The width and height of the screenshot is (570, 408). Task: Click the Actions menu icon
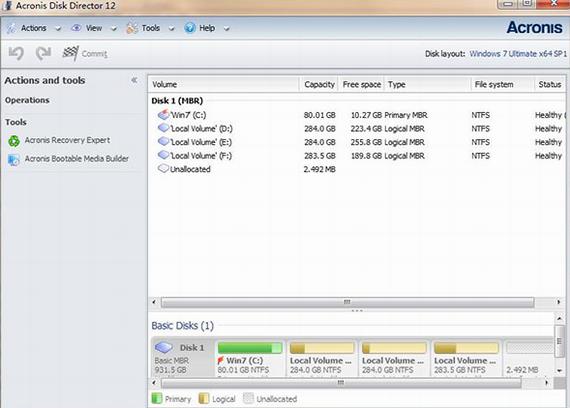12,28
